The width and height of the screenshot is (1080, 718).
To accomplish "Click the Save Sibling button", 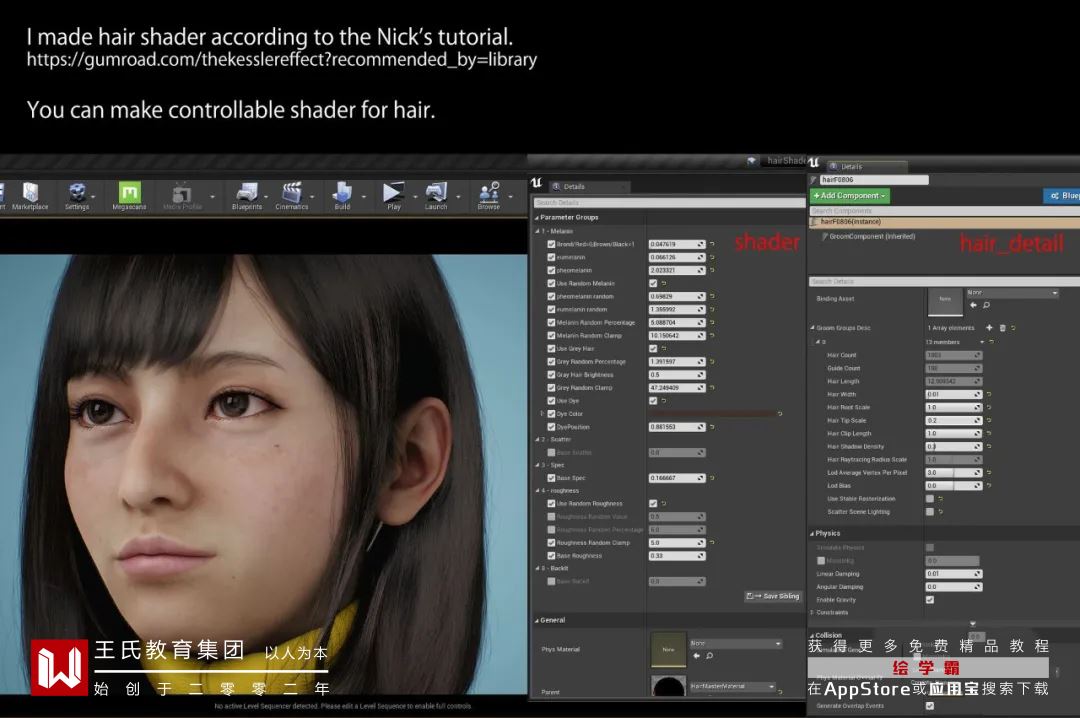I will [x=773, y=596].
